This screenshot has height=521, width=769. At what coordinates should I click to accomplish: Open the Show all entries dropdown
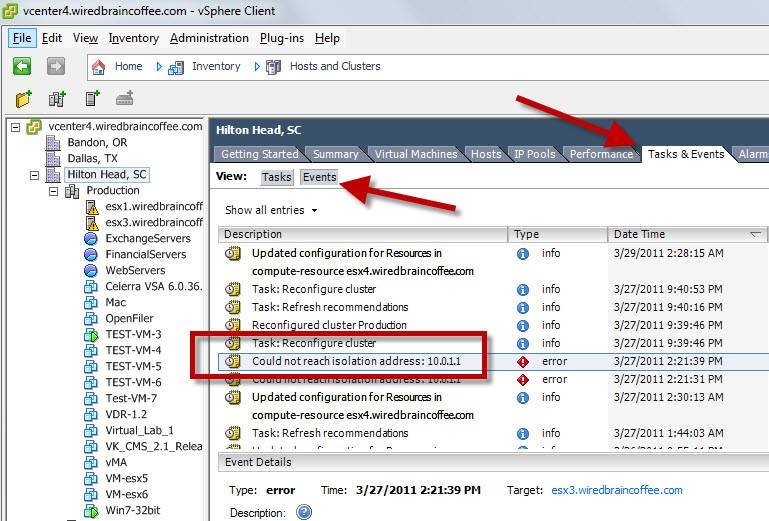pyautogui.click(x=271, y=210)
